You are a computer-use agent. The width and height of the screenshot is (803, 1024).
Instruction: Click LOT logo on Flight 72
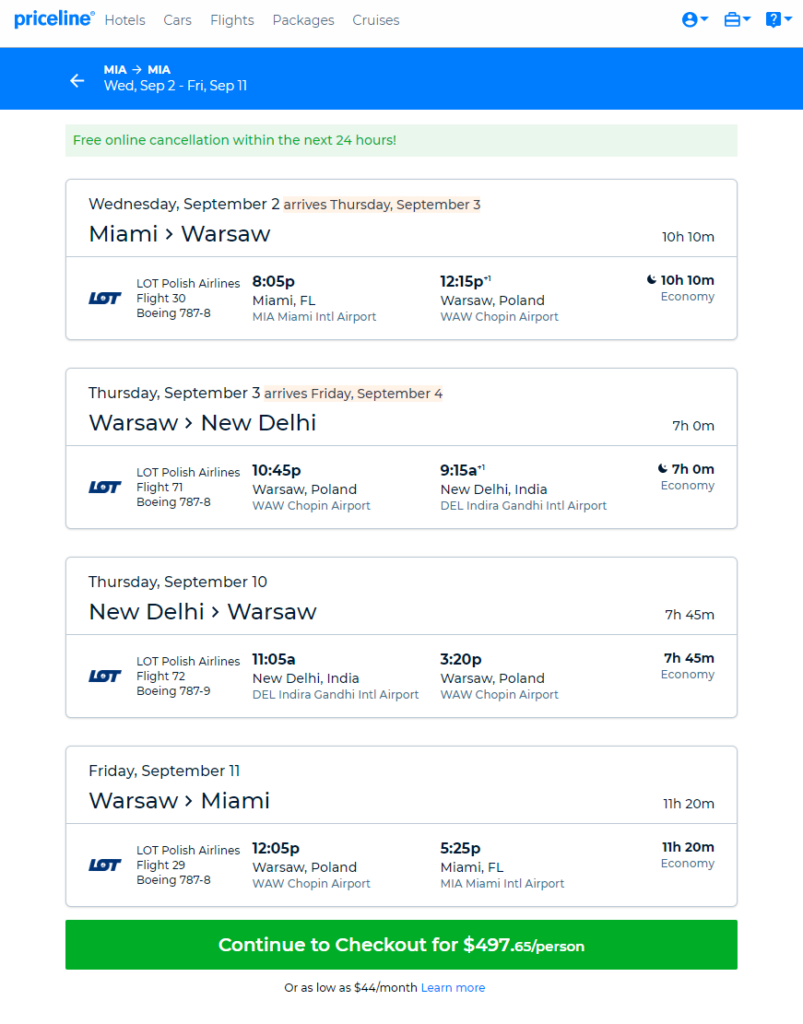(104, 676)
